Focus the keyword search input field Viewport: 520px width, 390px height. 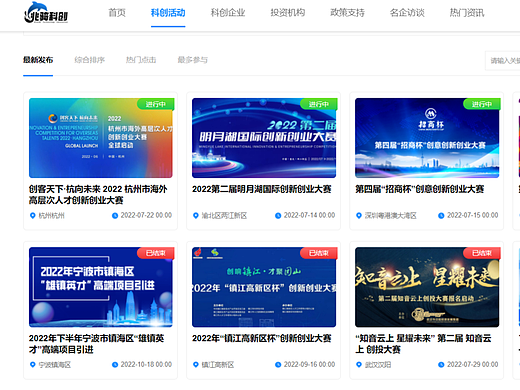pyautogui.click(x=503, y=61)
